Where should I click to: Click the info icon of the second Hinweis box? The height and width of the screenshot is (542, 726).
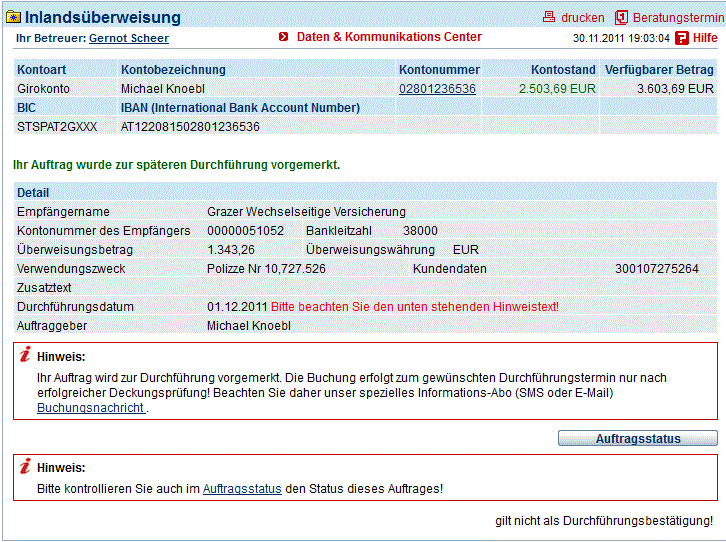click(25, 466)
